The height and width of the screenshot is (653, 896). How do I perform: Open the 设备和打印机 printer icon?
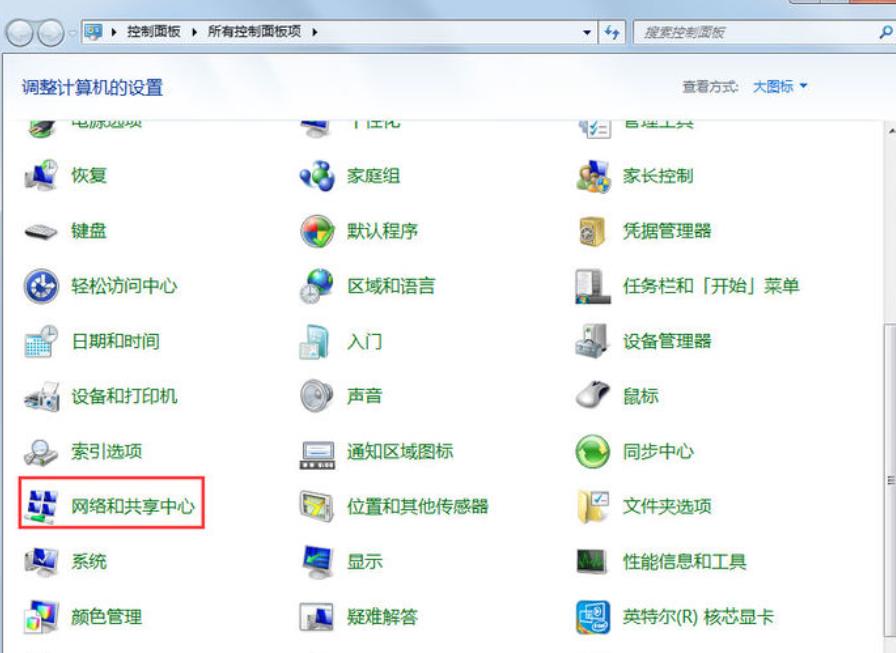pos(42,396)
